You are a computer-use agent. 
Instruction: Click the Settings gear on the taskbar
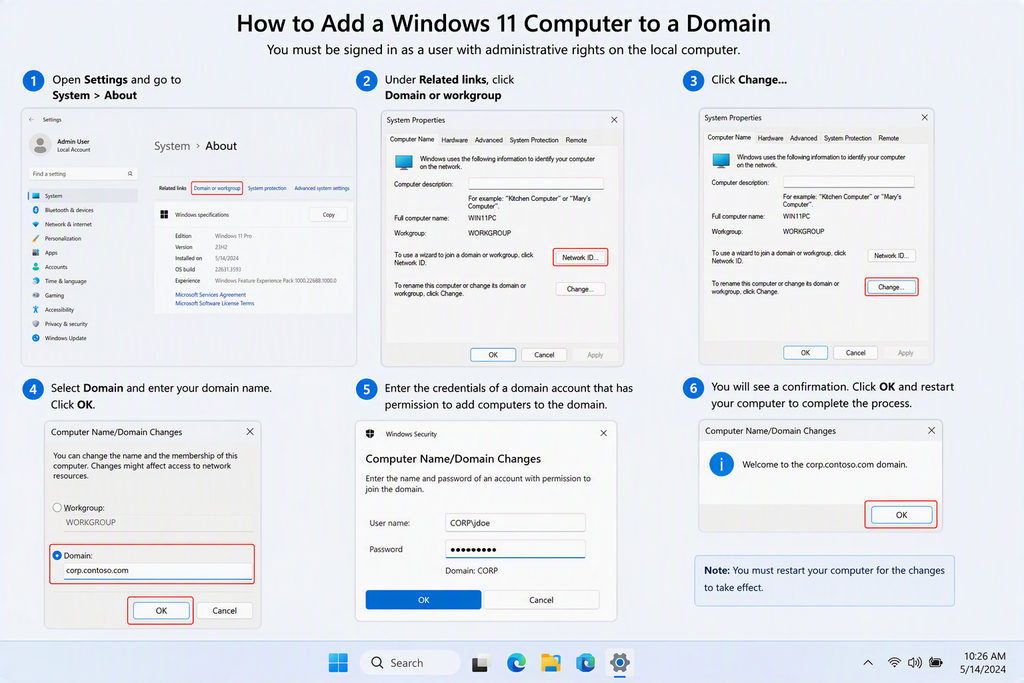[x=620, y=663]
